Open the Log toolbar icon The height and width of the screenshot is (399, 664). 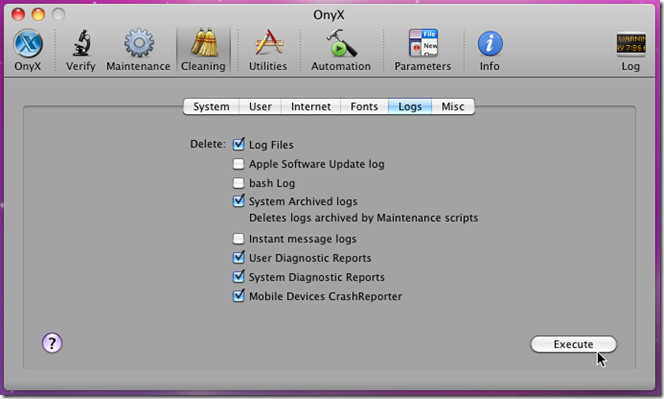click(631, 44)
